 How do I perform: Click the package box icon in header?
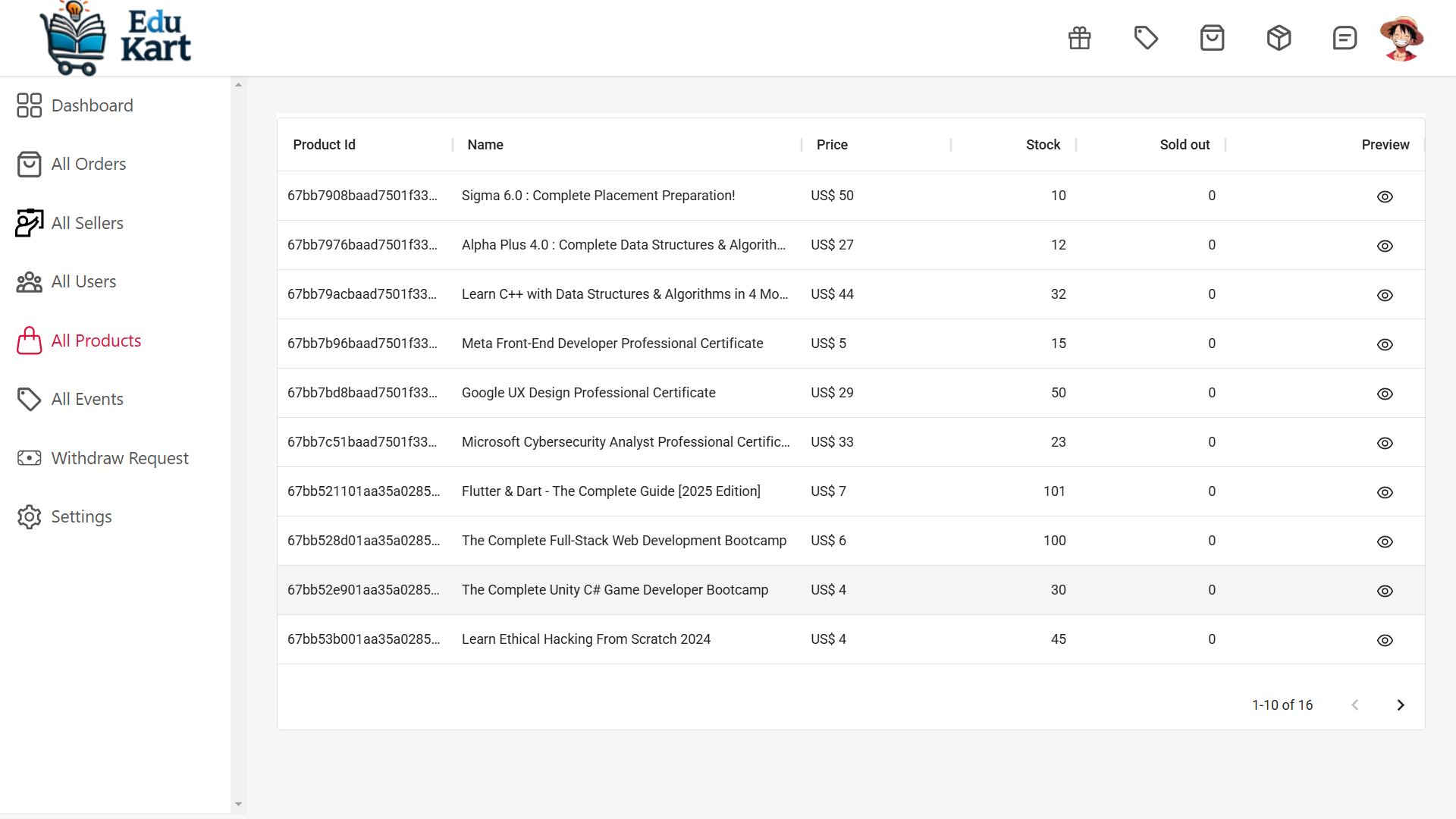(x=1279, y=38)
